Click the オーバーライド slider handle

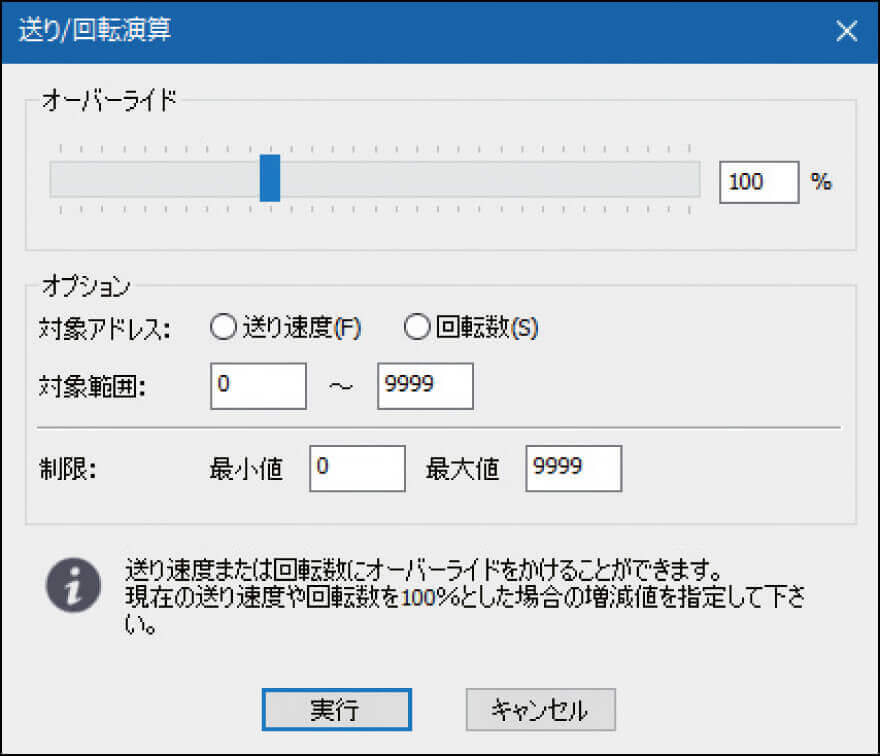(269, 180)
